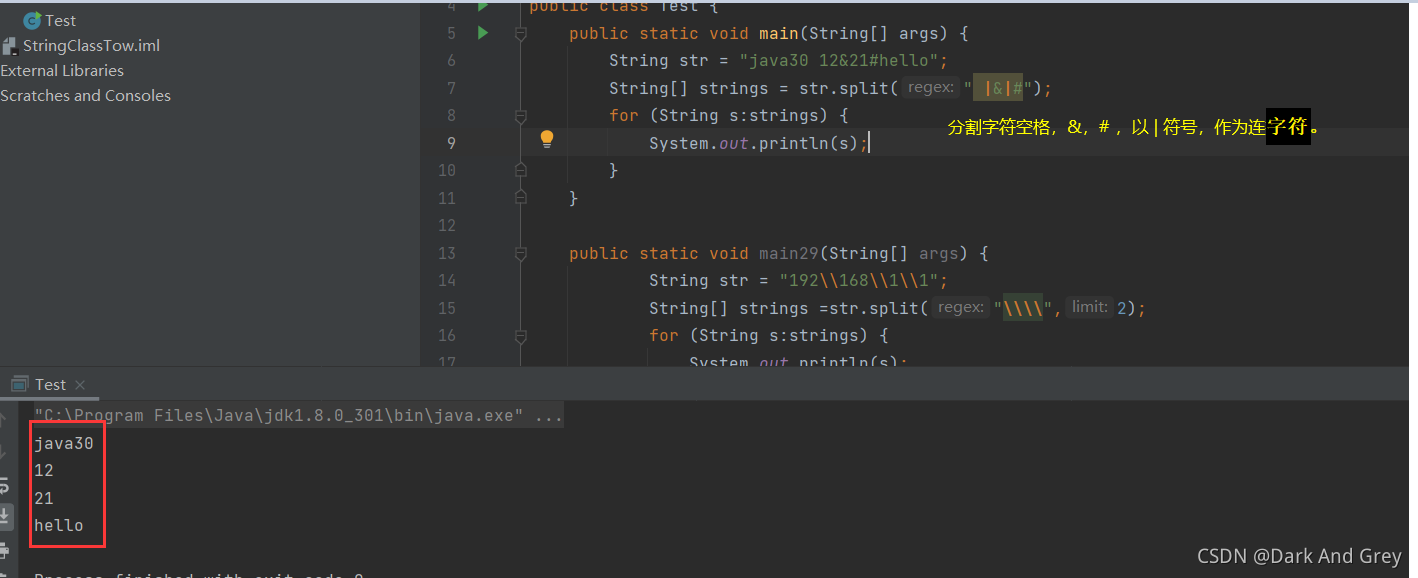Open the yellow light bulb quick-fix on line 9
The width and height of the screenshot is (1418, 578).
(546, 139)
